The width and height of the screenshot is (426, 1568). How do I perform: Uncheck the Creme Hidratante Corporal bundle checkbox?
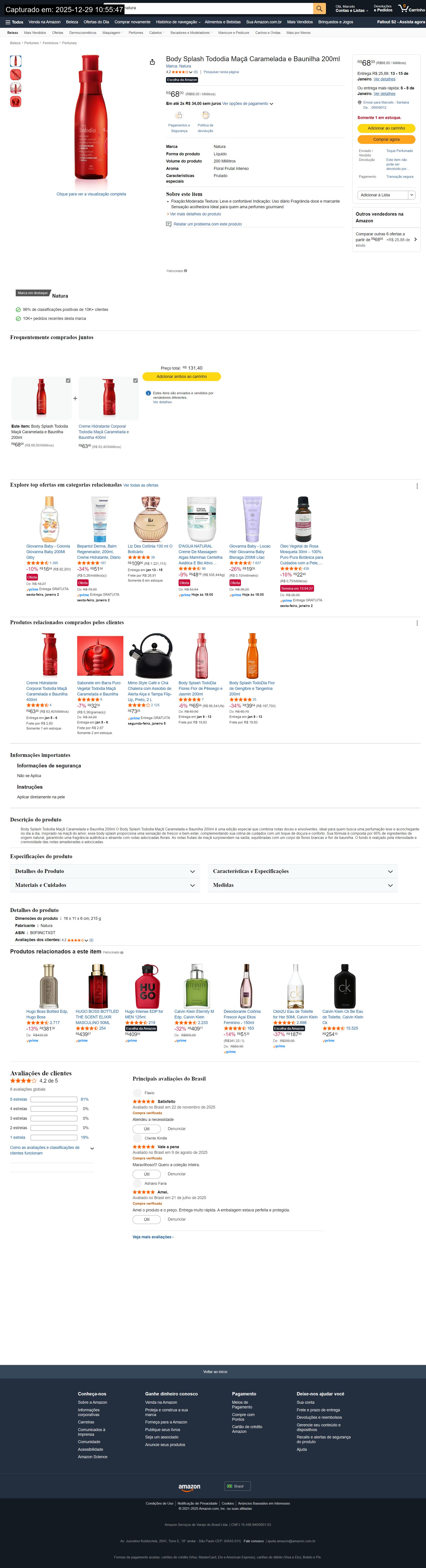click(x=135, y=380)
